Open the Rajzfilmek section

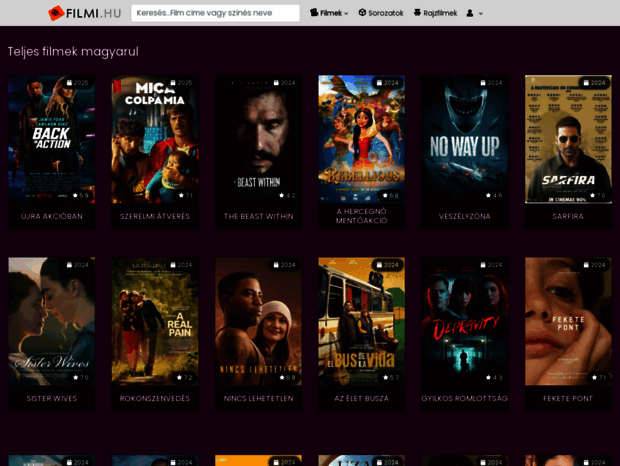pyautogui.click(x=435, y=13)
